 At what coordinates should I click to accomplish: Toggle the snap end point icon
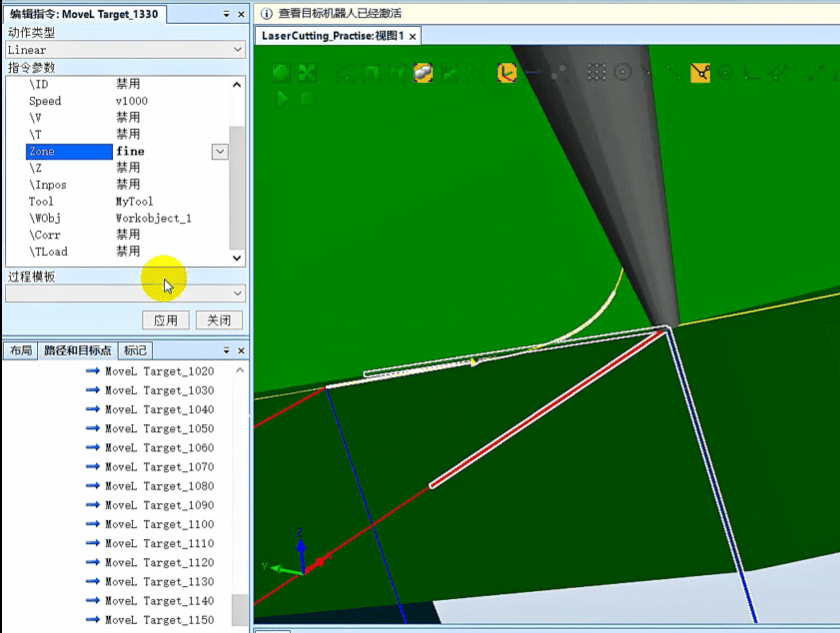coord(700,72)
